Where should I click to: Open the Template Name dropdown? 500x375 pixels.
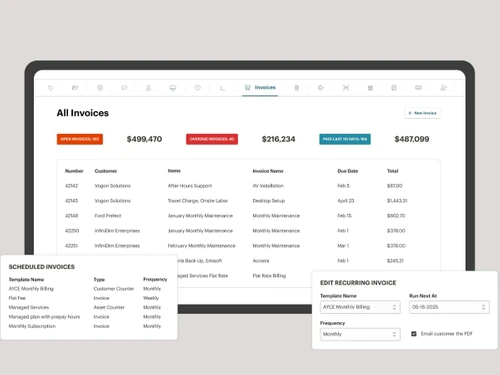pyautogui.click(x=360, y=307)
